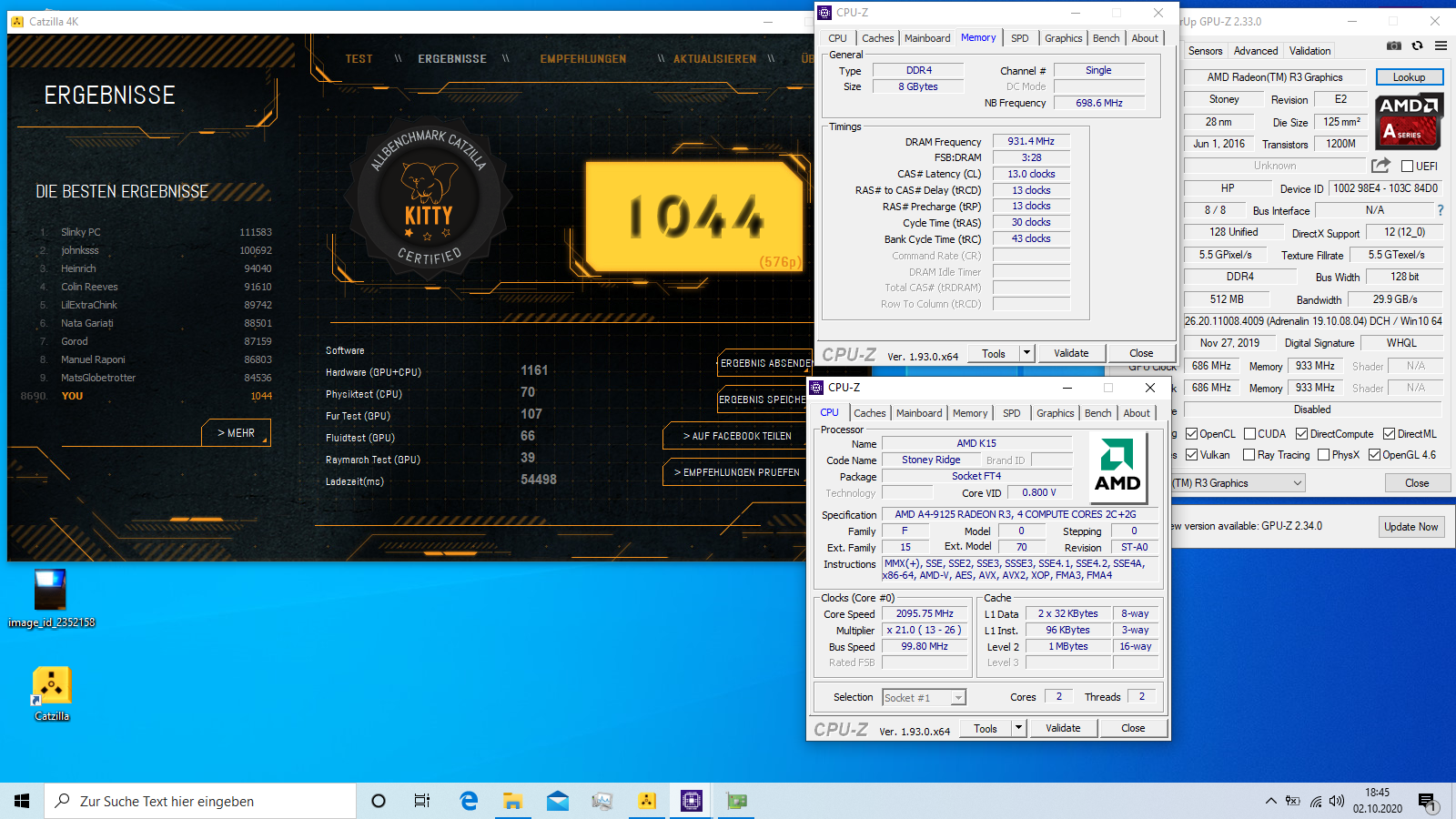Open the notification center icon
Image resolution: width=1456 pixels, height=819 pixels.
[1427, 802]
